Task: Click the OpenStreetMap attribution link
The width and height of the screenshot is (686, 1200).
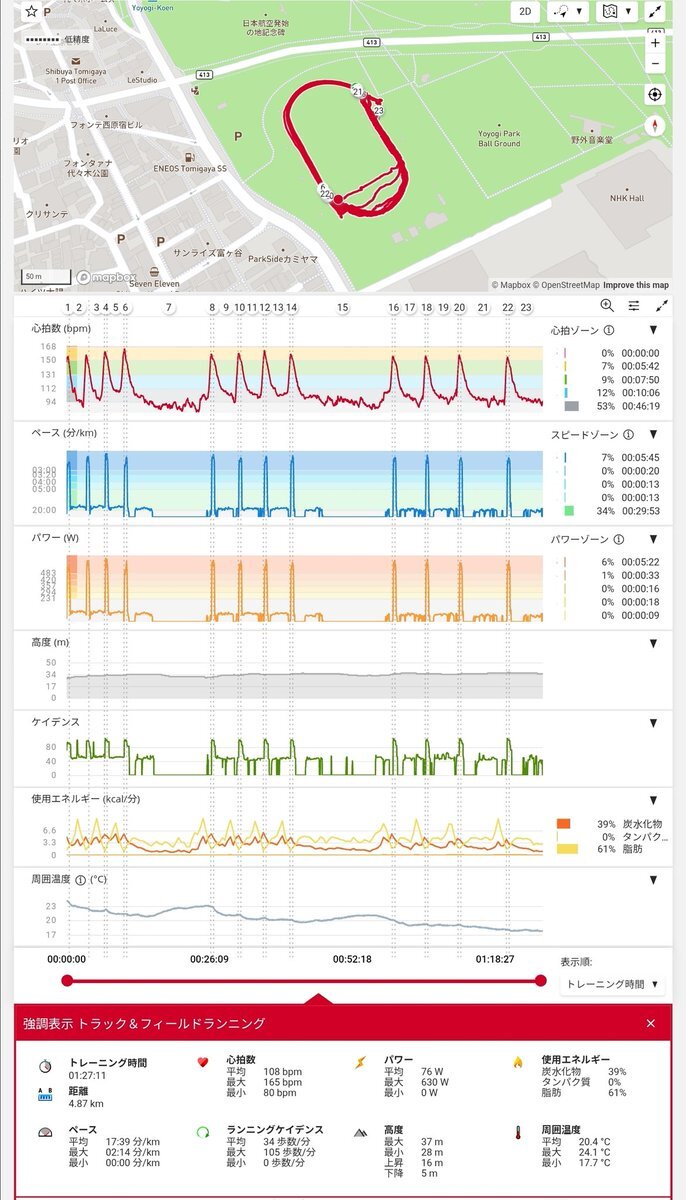Action: 565,285
